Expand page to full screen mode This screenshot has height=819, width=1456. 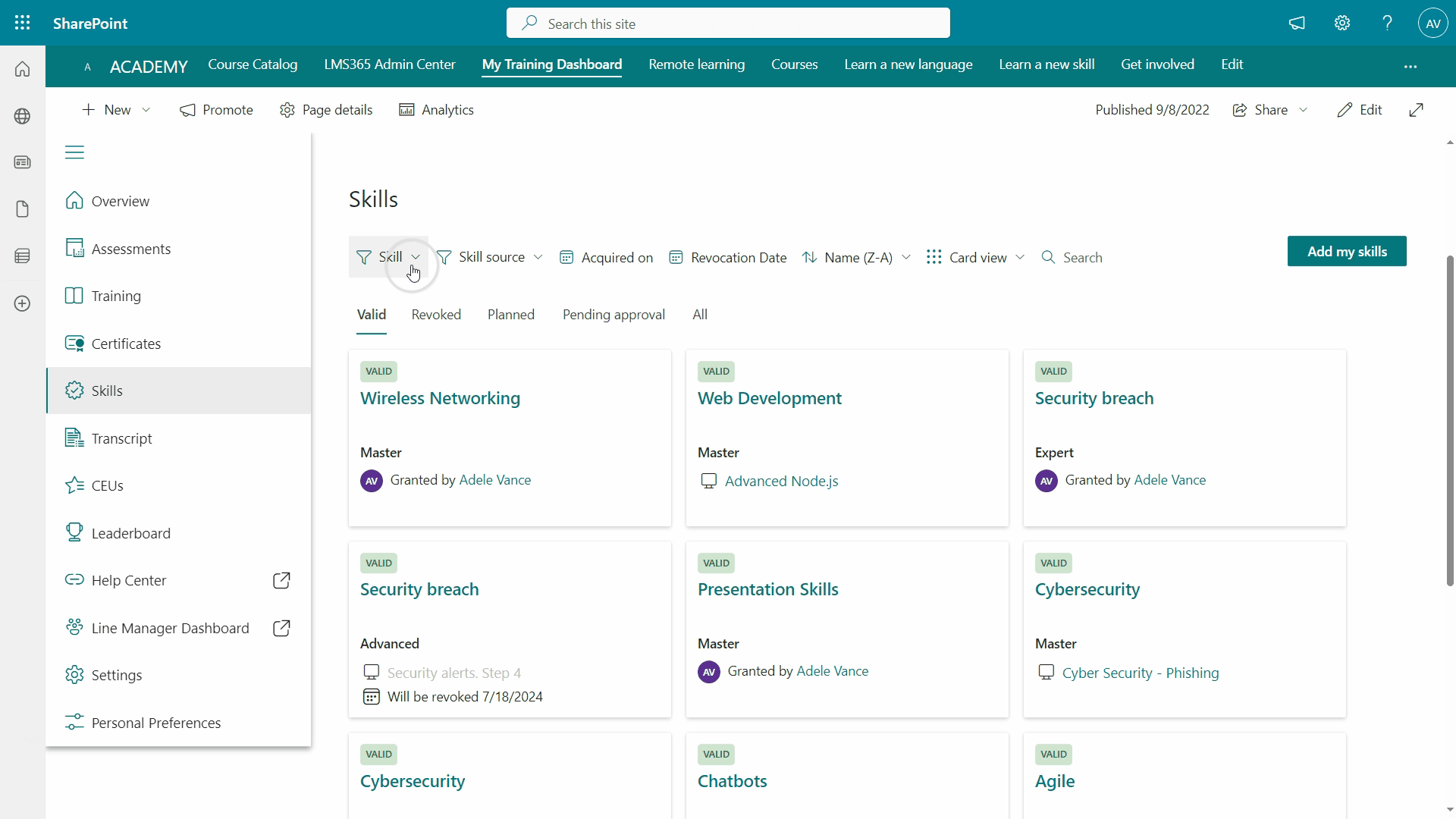1416,110
